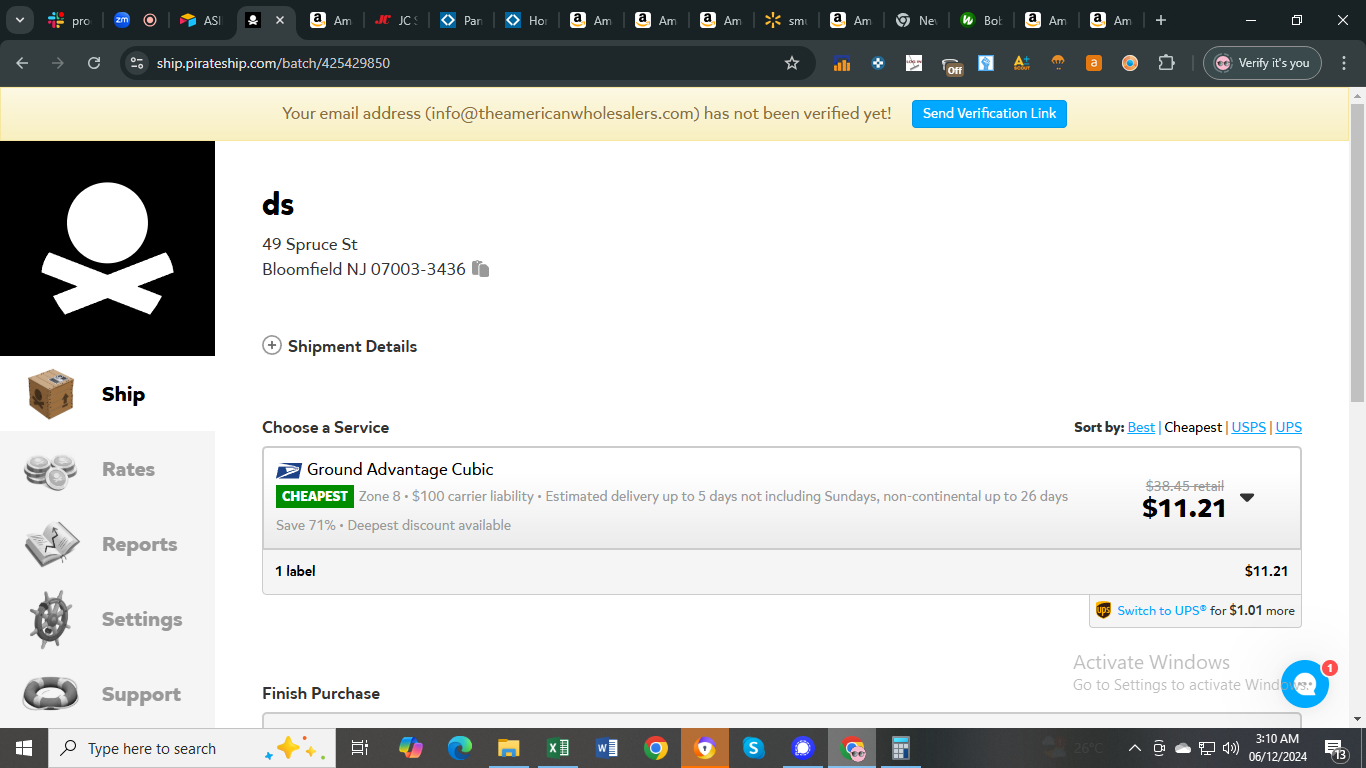1366x768 pixels.
Task: Open the Chrome extensions puzzle menu
Action: point(1166,63)
